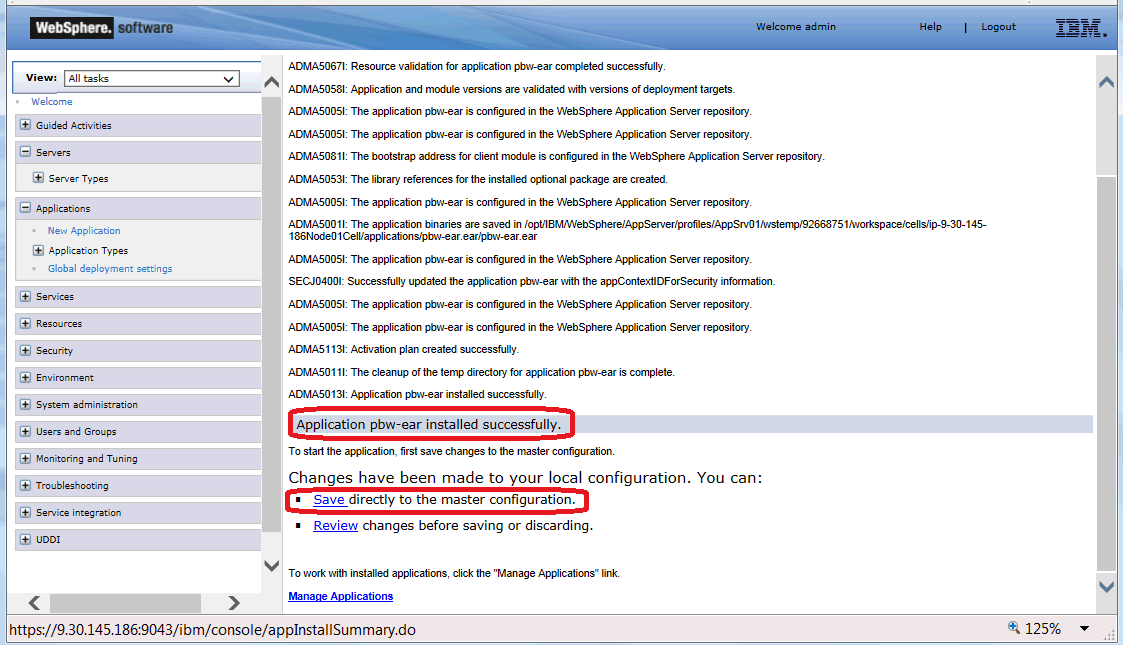Expand the Service integration section

click(x=26, y=512)
